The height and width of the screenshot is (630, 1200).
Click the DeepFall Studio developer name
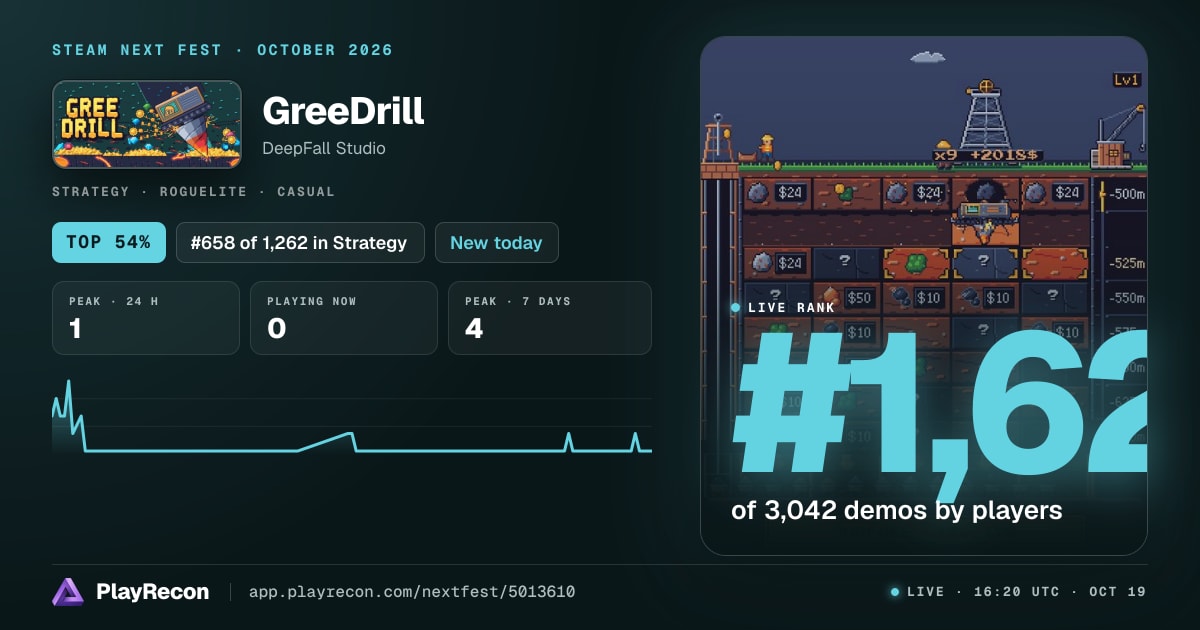tap(323, 149)
